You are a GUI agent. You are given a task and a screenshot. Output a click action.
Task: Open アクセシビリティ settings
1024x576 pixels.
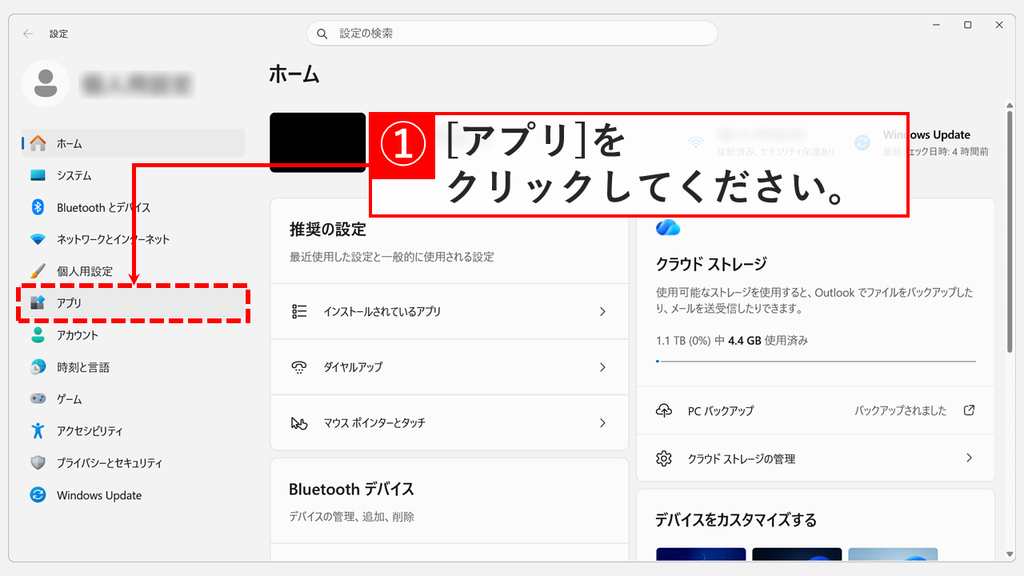133,430
